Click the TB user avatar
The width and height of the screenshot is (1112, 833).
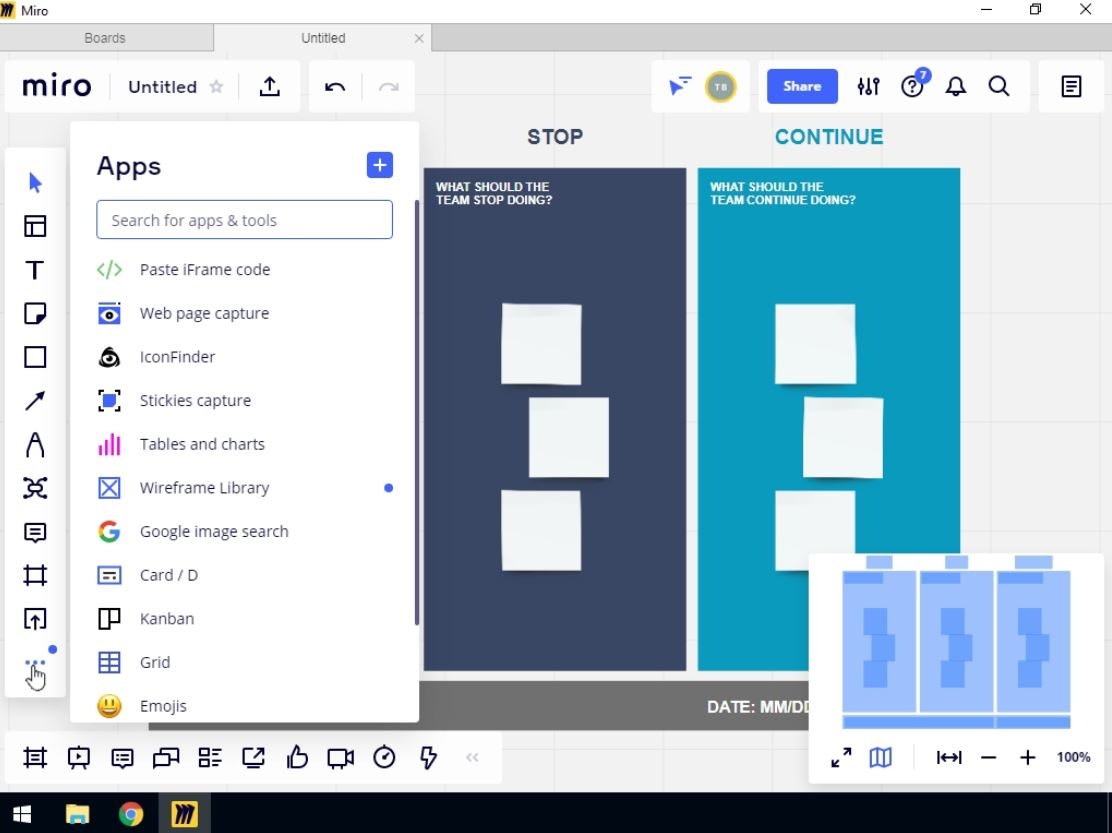click(721, 86)
